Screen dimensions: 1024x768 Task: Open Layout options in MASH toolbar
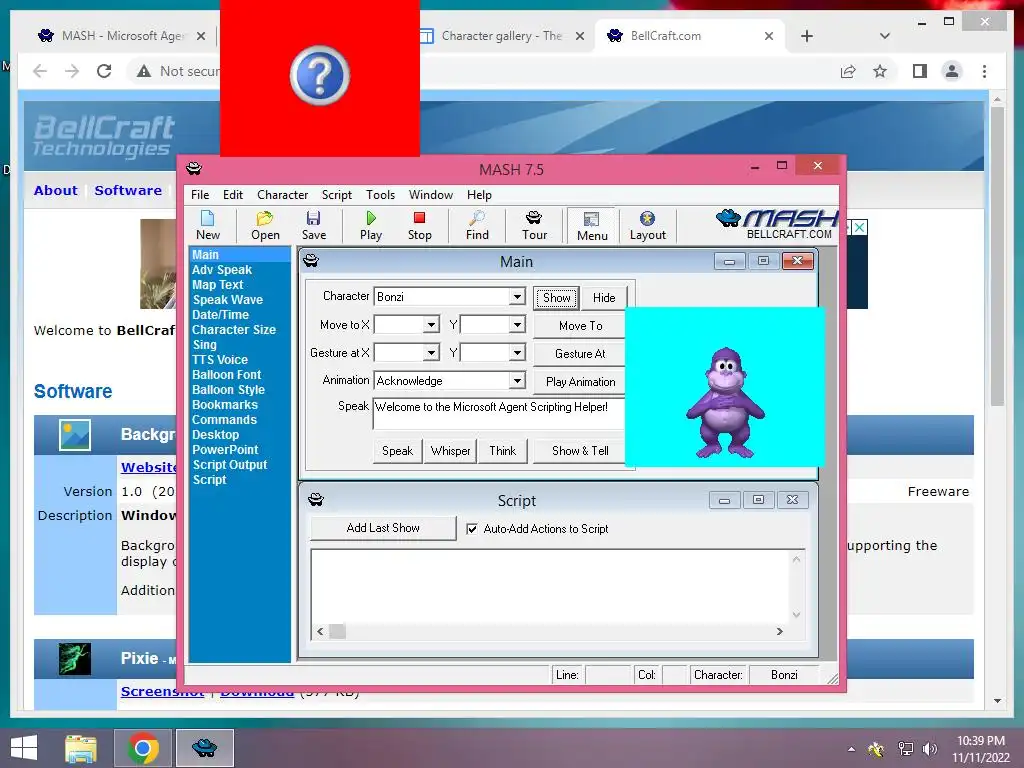tap(647, 226)
